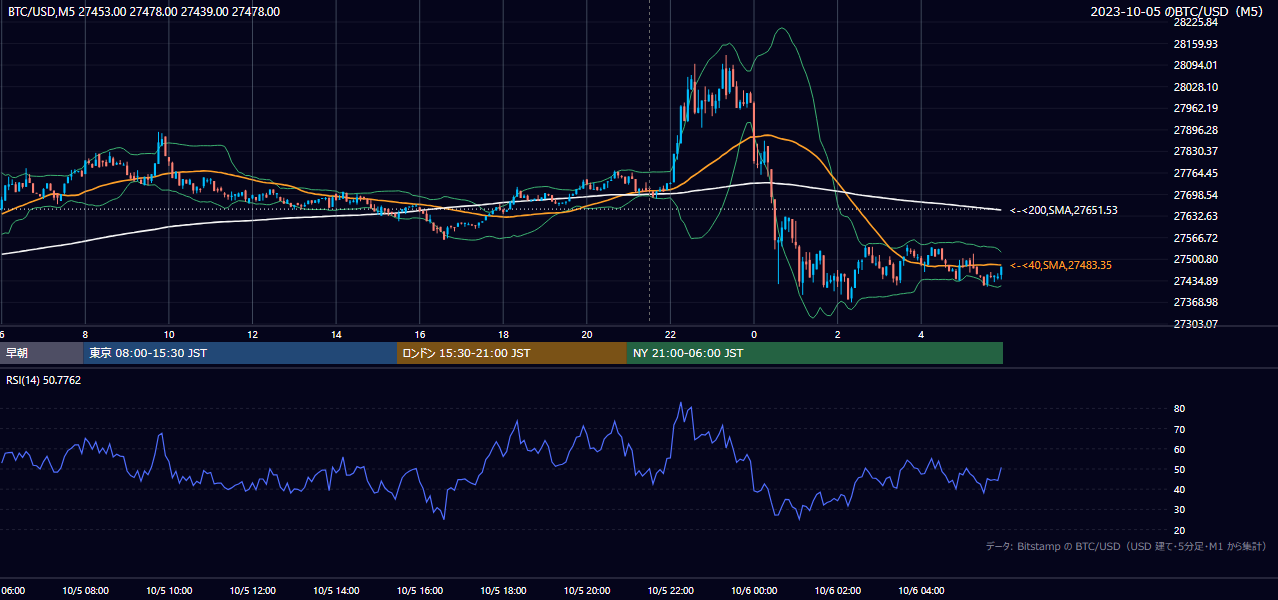Click the 10/5 10:00 date tick
The image size is (1278, 600).
169,591
